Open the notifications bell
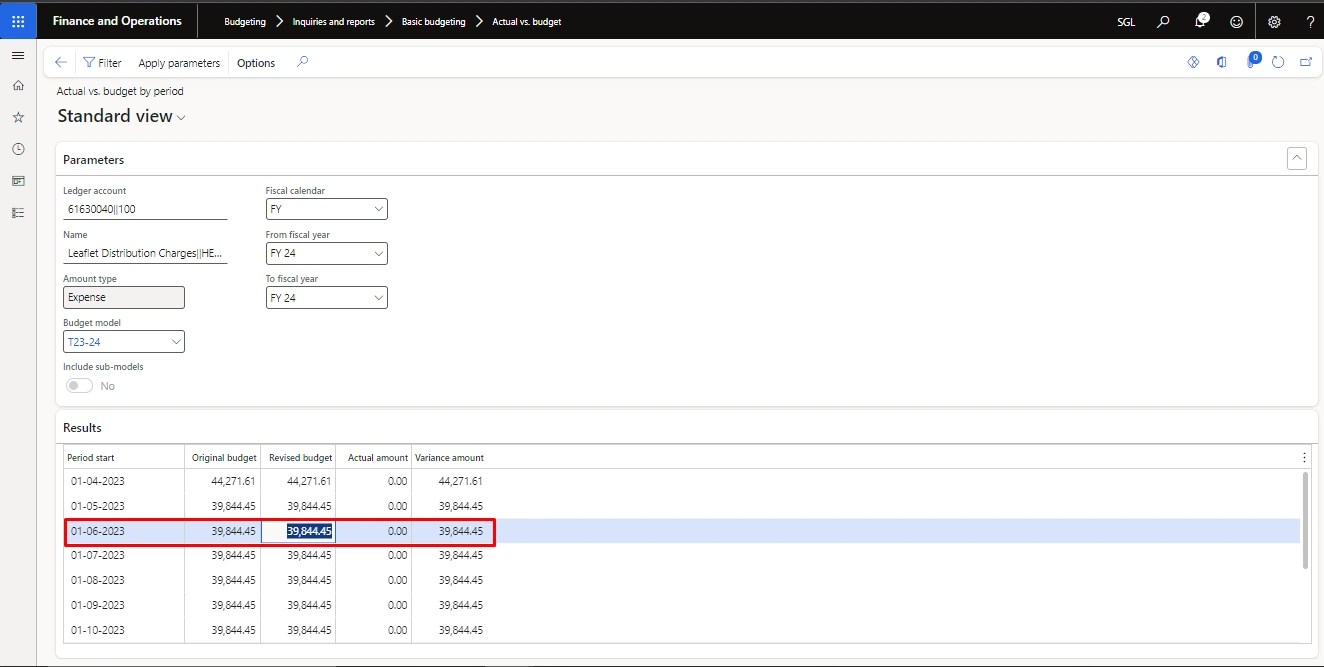Screen dimensions: 1324x667 (x=1201, y=21)
